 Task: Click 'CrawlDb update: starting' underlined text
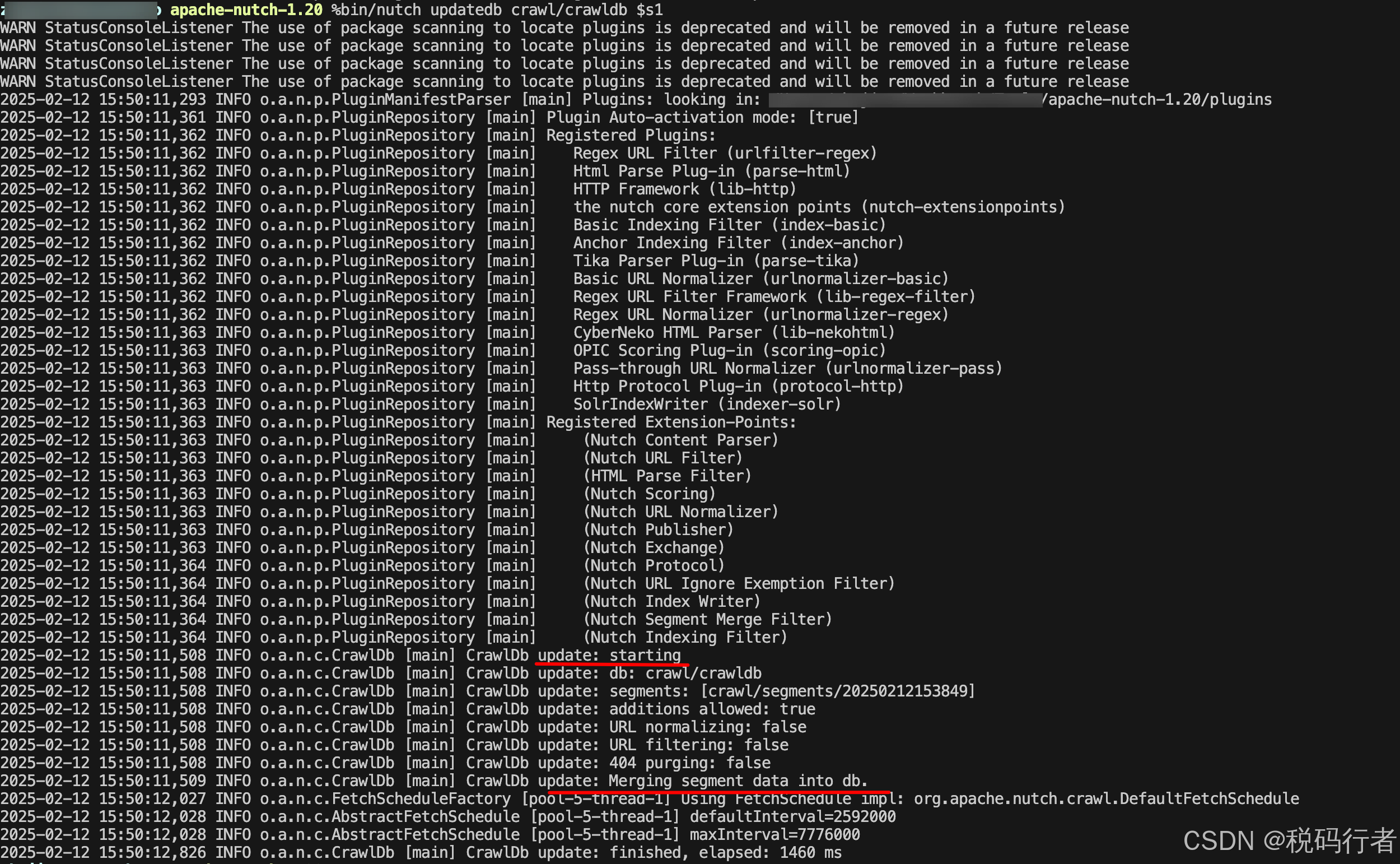[609, 655]
